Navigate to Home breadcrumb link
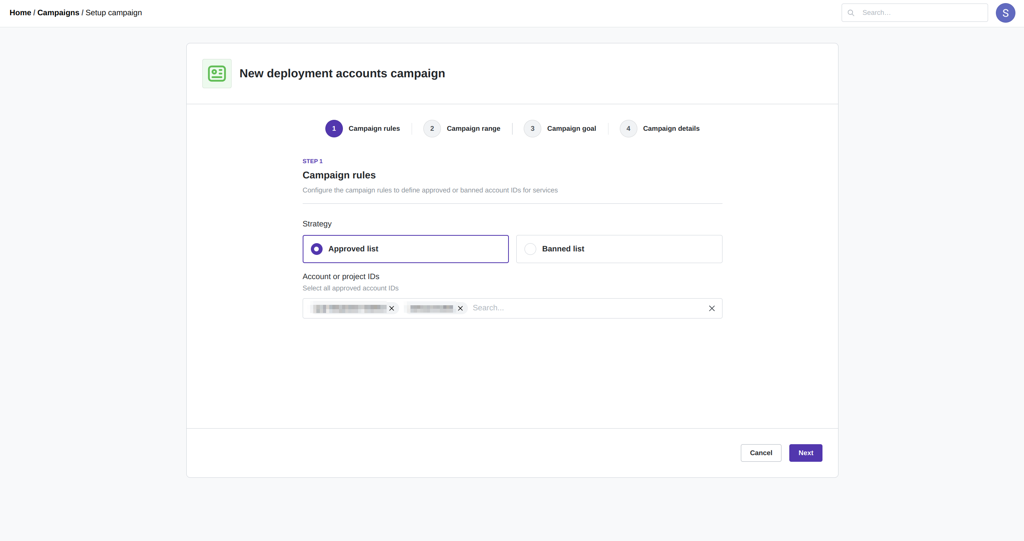1024x541 pixels. coord(20,13)
